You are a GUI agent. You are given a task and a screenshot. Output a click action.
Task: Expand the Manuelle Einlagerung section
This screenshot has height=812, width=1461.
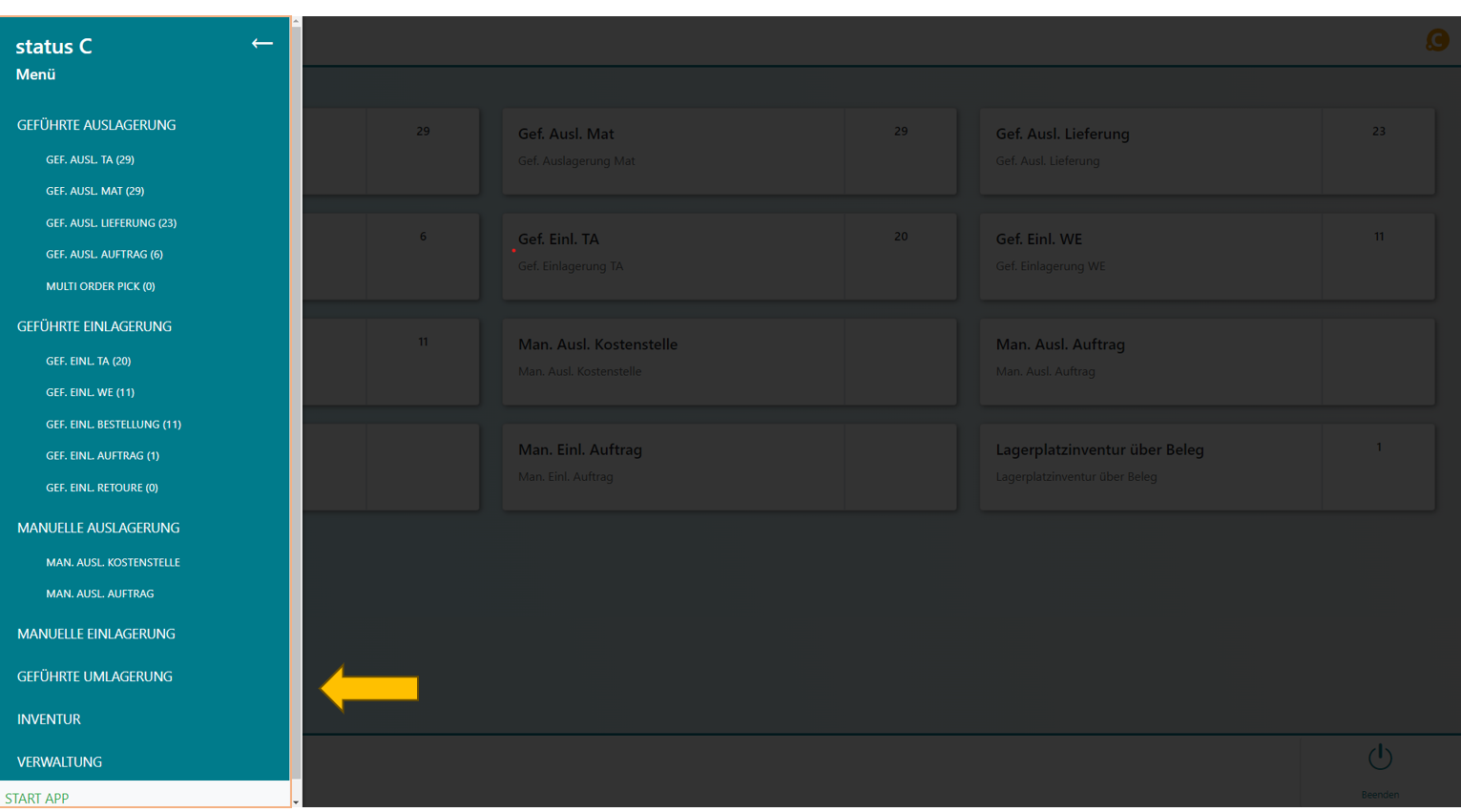(96, 634)
